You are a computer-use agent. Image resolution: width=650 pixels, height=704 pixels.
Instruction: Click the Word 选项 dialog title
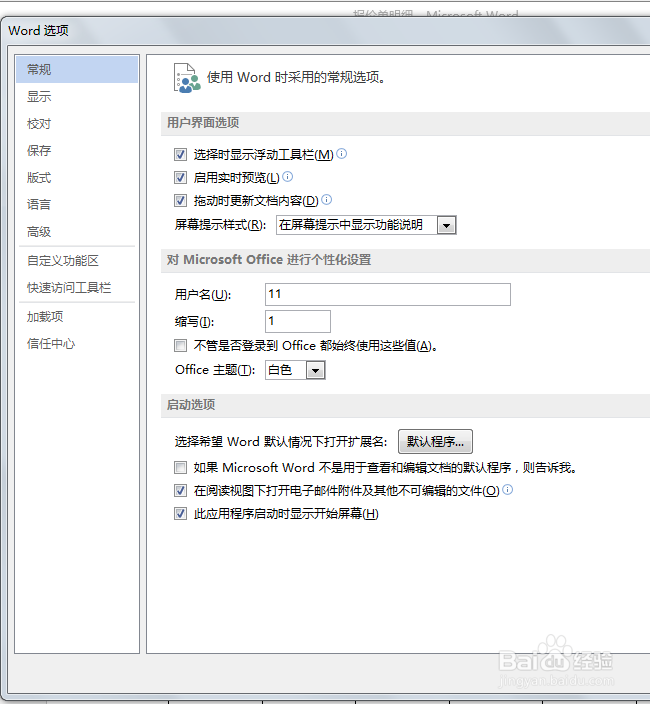point(39,31)
